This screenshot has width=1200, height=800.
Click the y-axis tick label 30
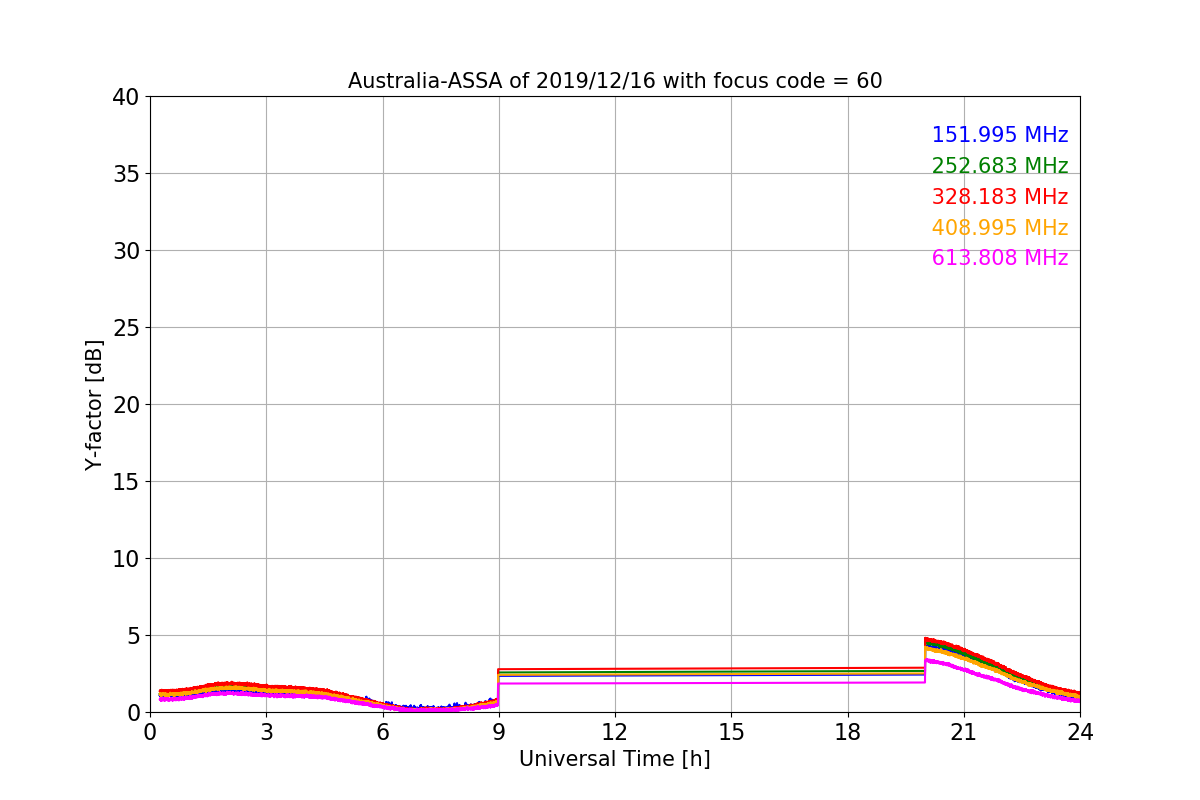point(127,251)
